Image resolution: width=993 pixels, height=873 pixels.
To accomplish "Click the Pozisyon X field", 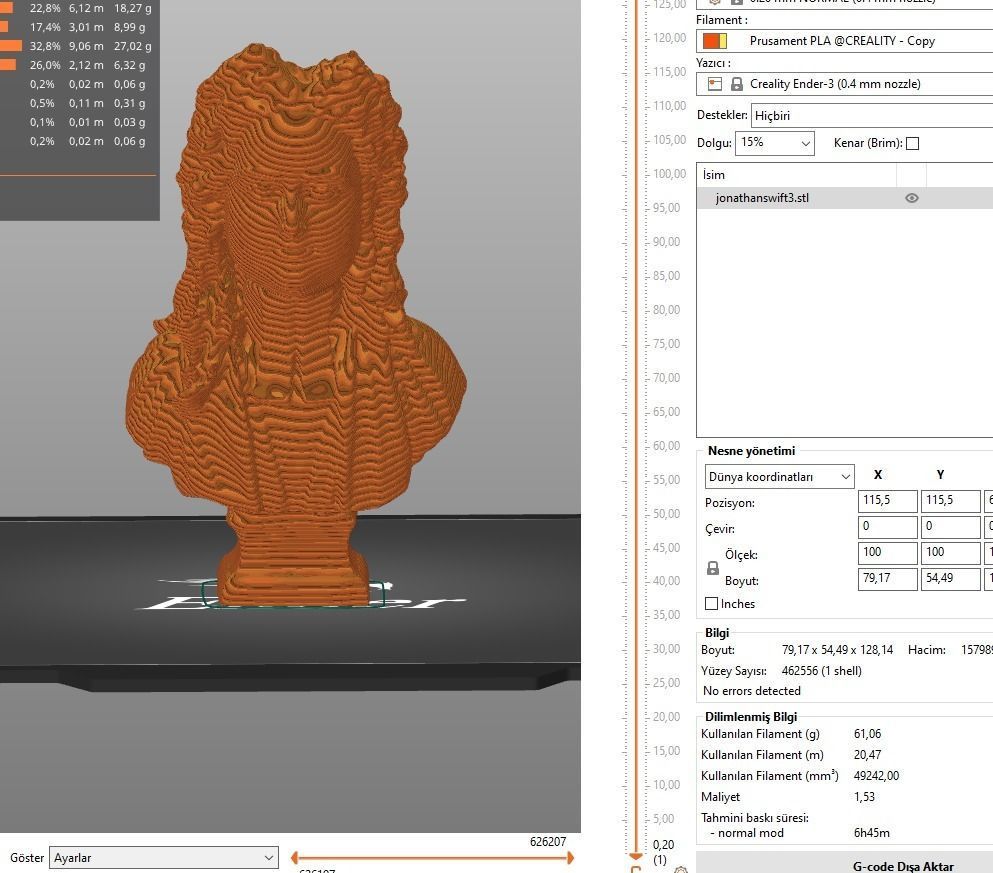I will (887, 501).
